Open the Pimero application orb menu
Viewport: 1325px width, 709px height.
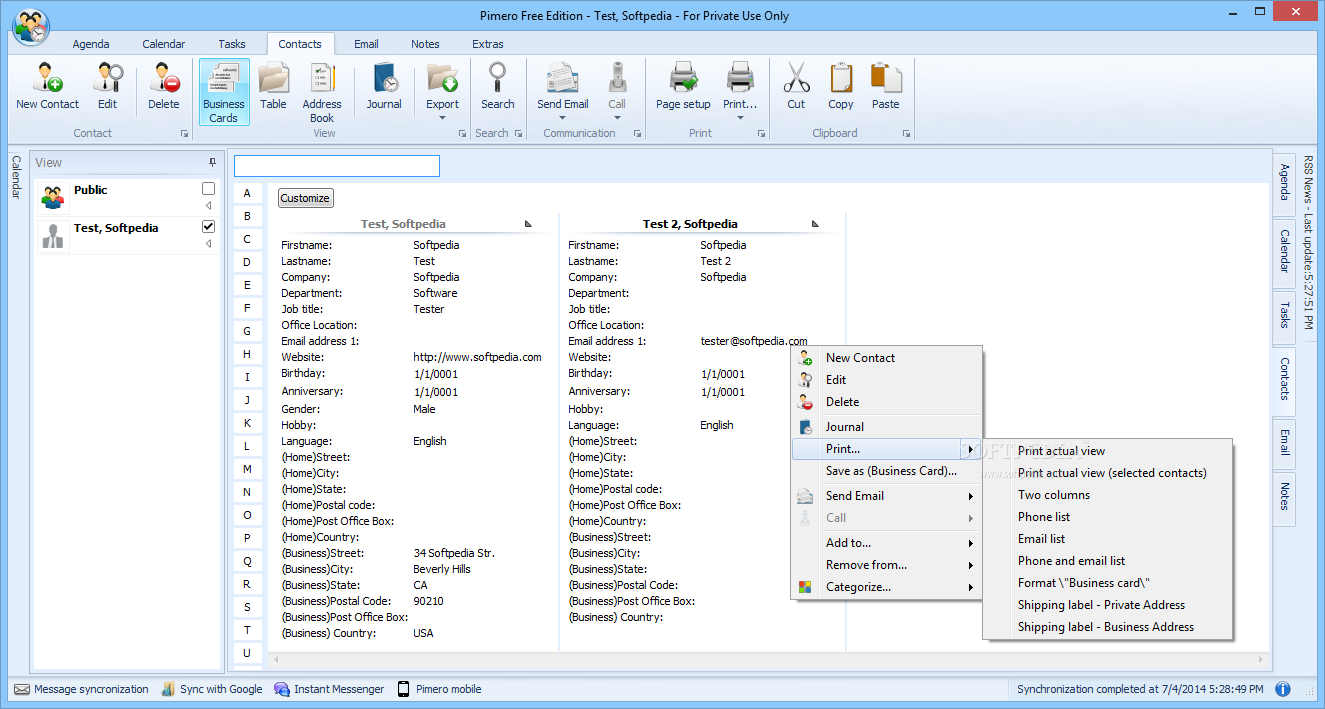31,27
